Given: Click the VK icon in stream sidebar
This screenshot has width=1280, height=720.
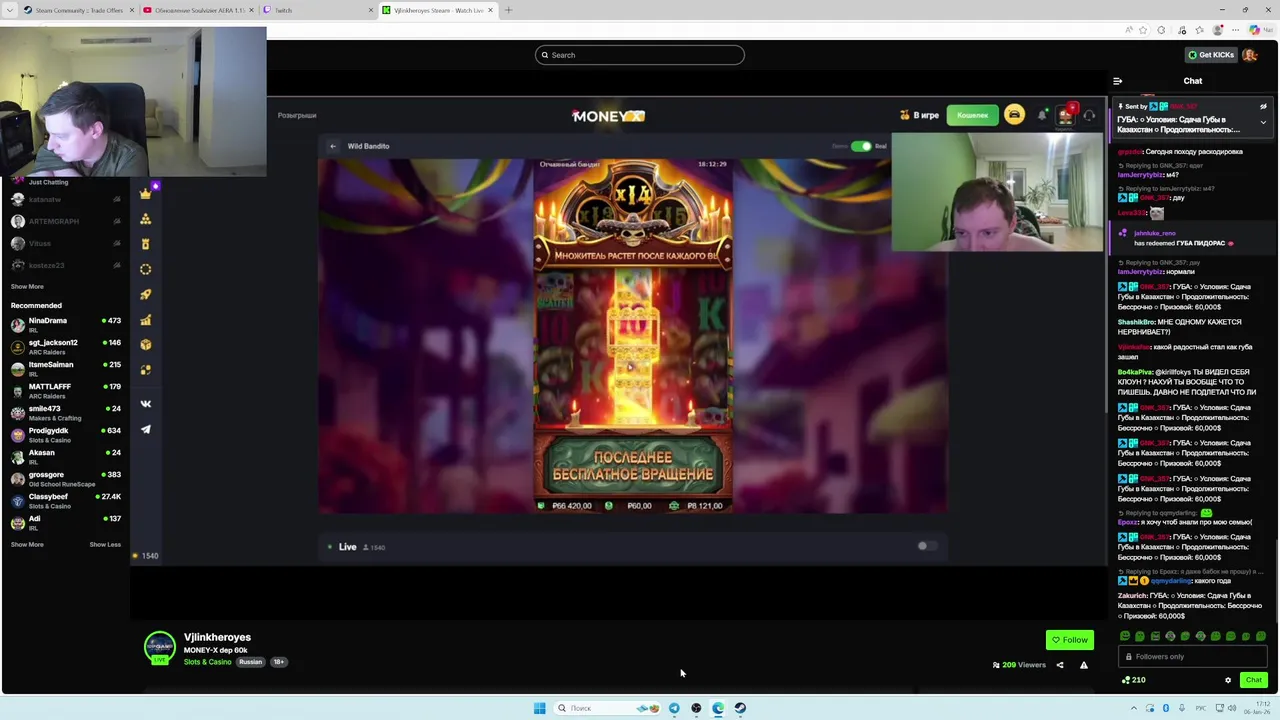Looking at the screenshot, I should [146, 404].
